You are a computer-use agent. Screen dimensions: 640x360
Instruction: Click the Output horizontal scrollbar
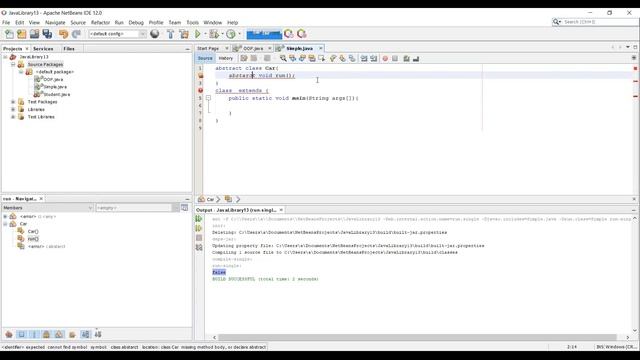pyautogui.click(x=417, y=337)
